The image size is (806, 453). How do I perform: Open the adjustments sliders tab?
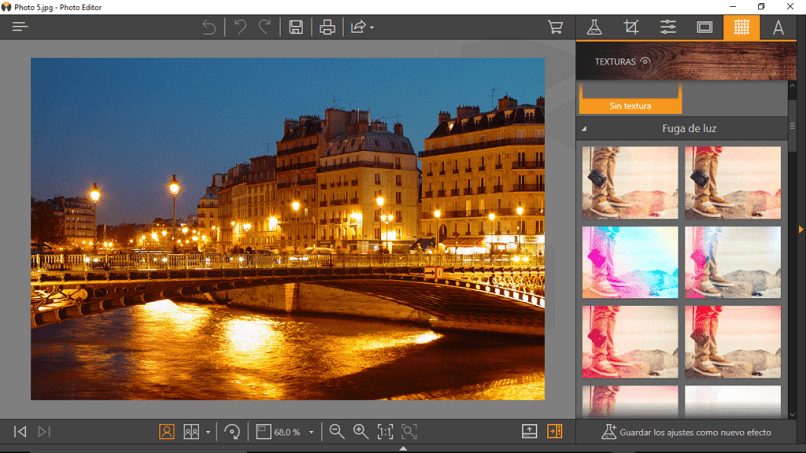(x=668, y=27)
